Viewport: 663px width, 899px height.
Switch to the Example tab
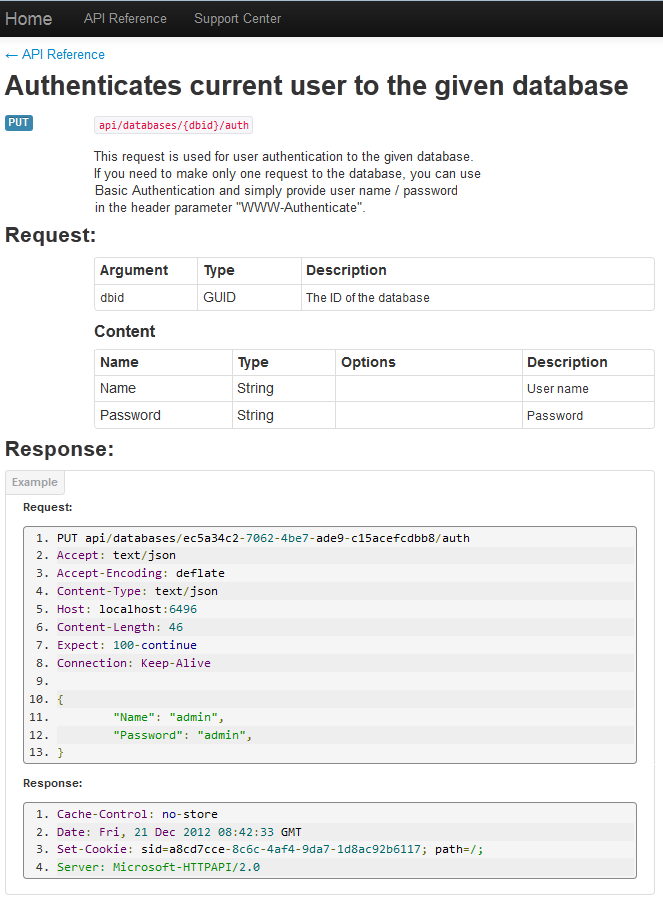(x=34, y=482)
